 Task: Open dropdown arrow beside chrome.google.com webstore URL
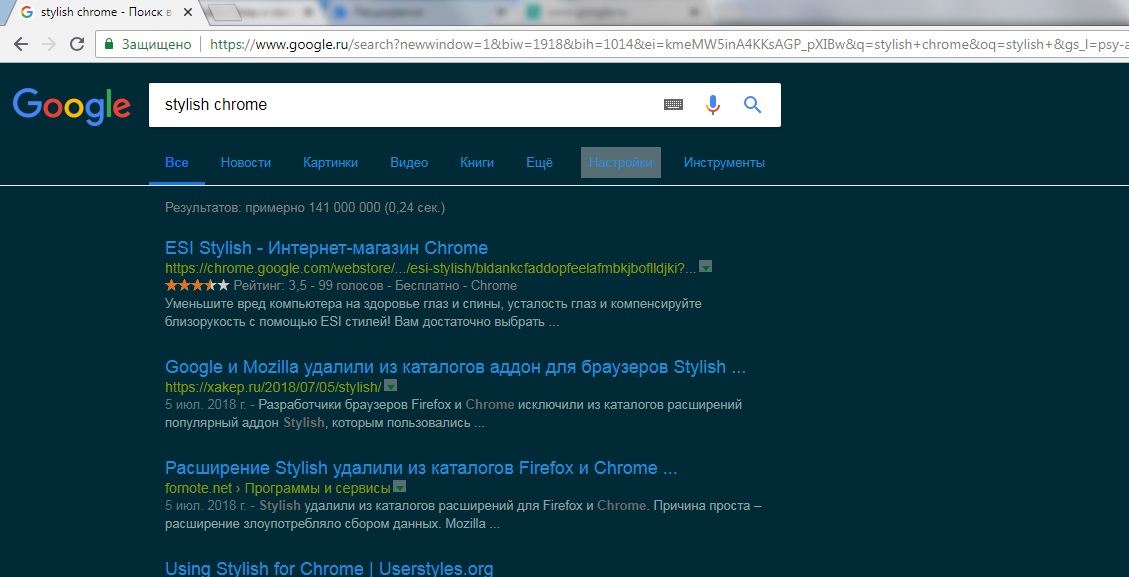pyautogui.click(x=706, y=267)
